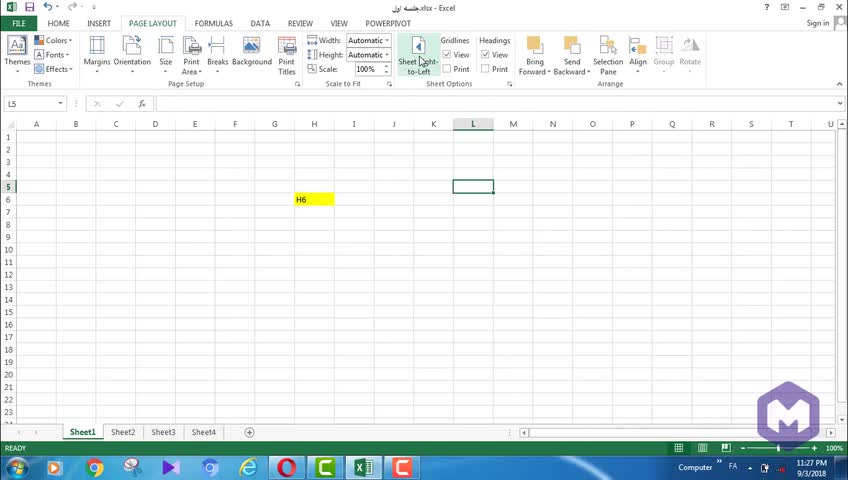Toggle Gridlines View checkbox
Viewport: 848px width, 480px height.
pos(447,55)
